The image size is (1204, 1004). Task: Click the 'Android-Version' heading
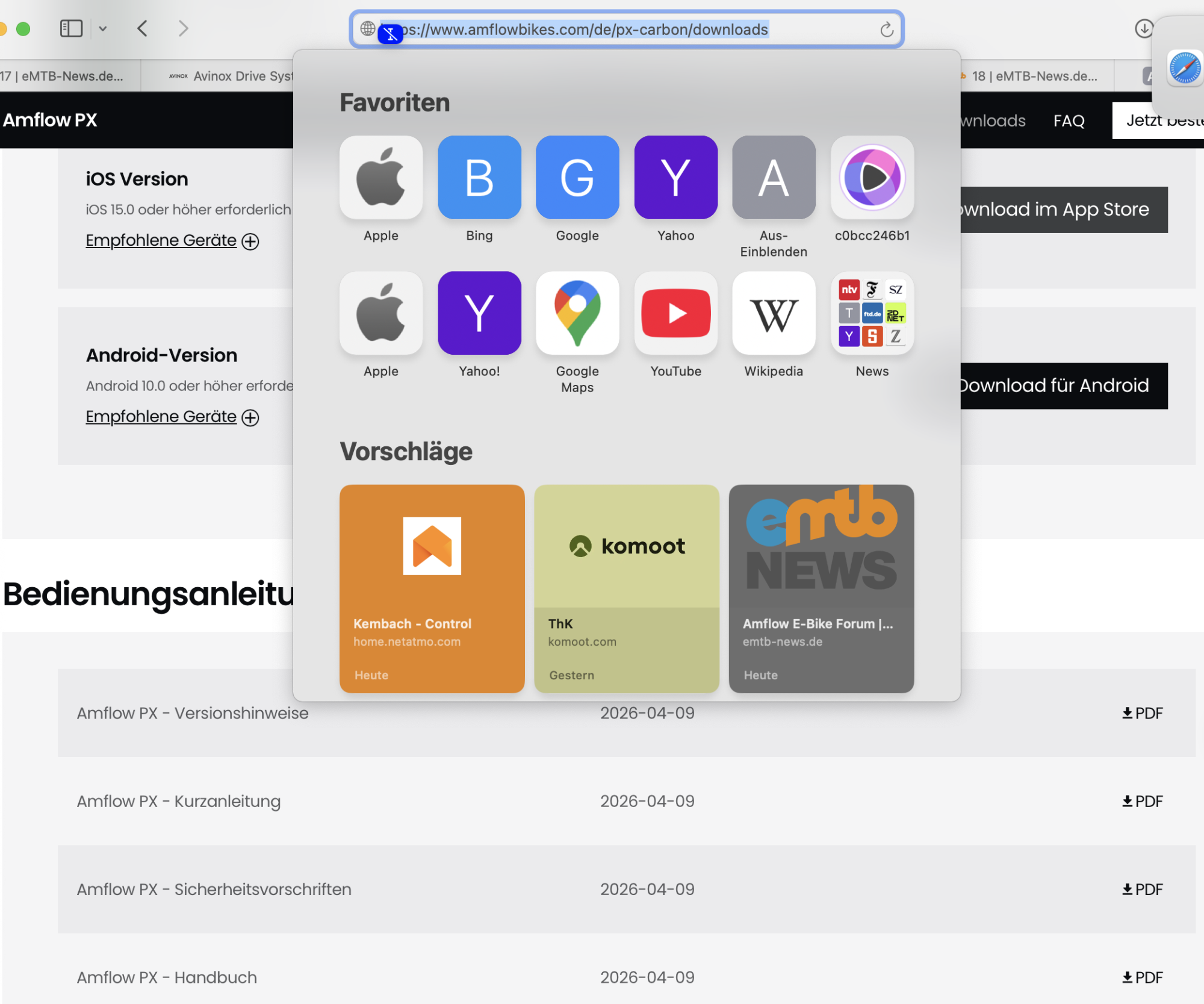[161, 355]
